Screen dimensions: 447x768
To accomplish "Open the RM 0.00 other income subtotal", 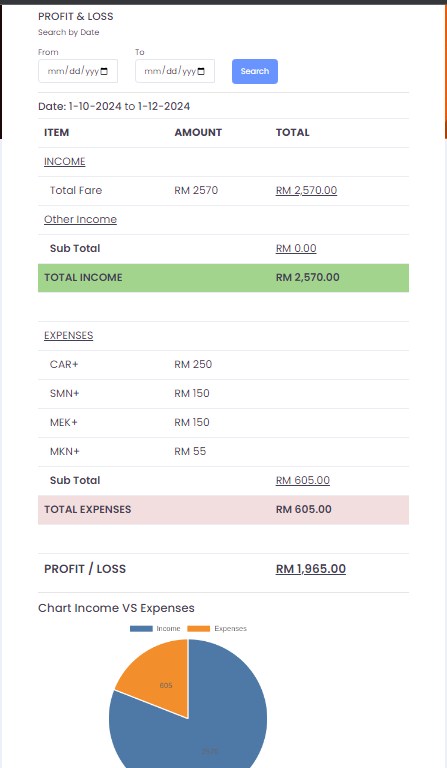I will (296, 248).
